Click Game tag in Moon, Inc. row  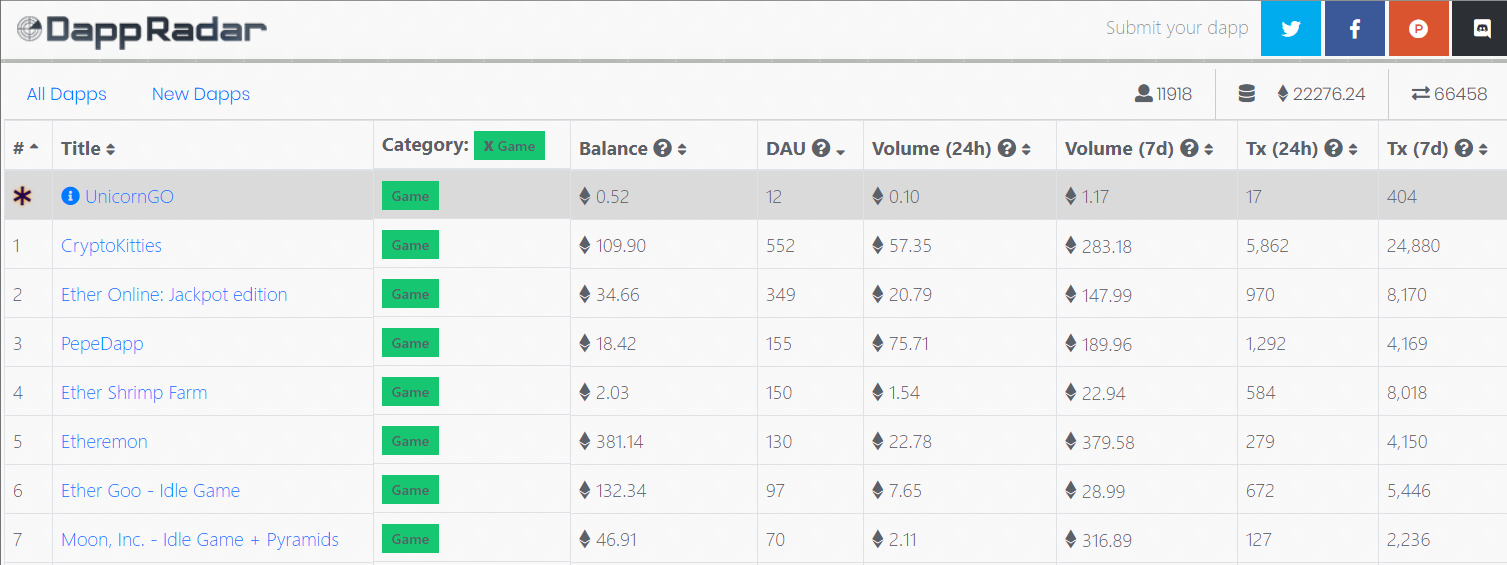coord(410,539)
